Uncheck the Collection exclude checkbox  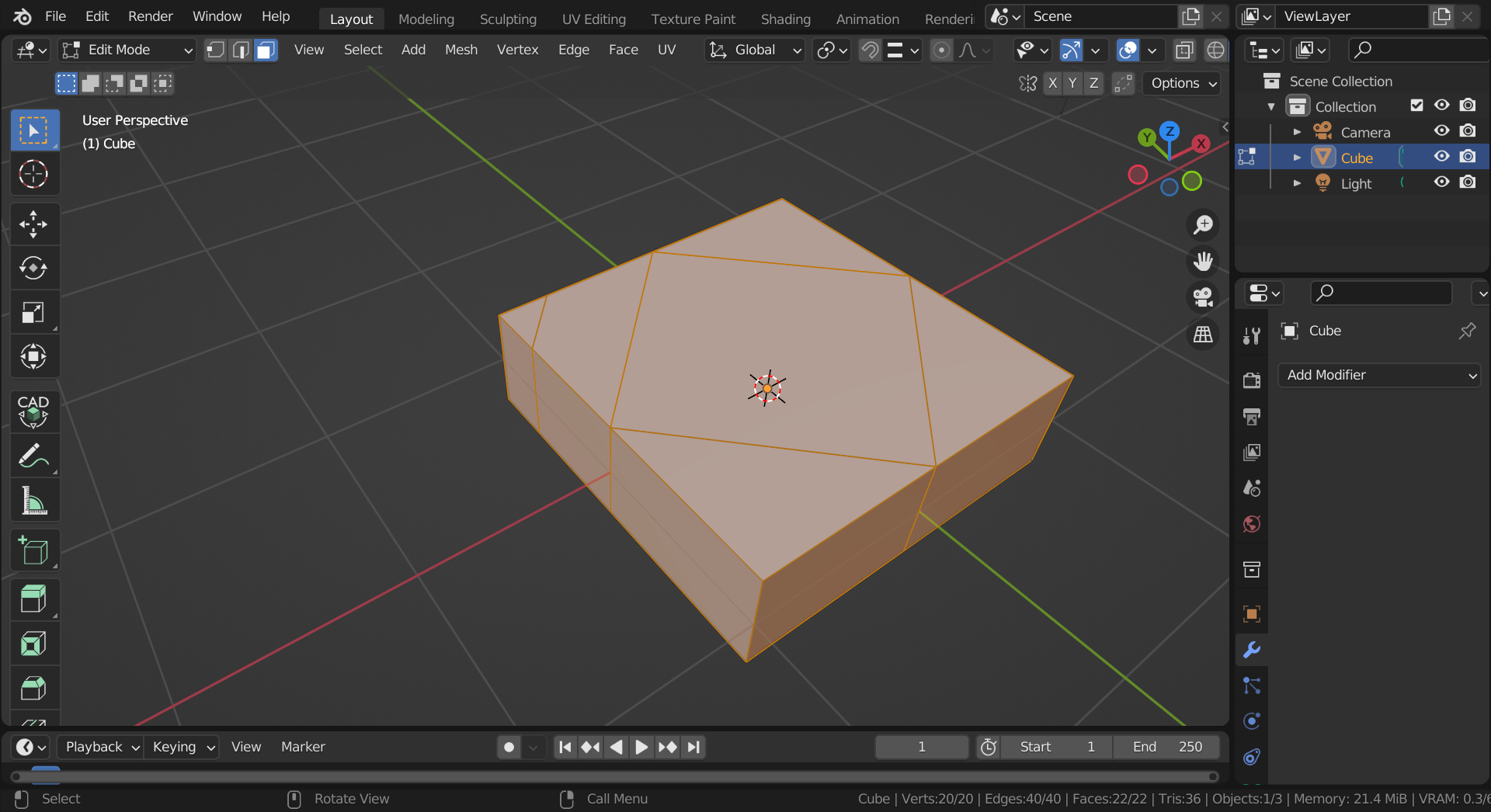pos(1416,105)
